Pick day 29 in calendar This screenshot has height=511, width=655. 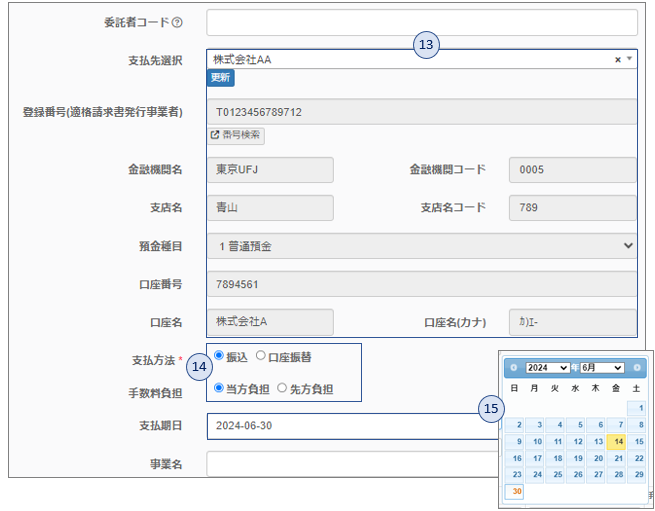tap(637, 475)
